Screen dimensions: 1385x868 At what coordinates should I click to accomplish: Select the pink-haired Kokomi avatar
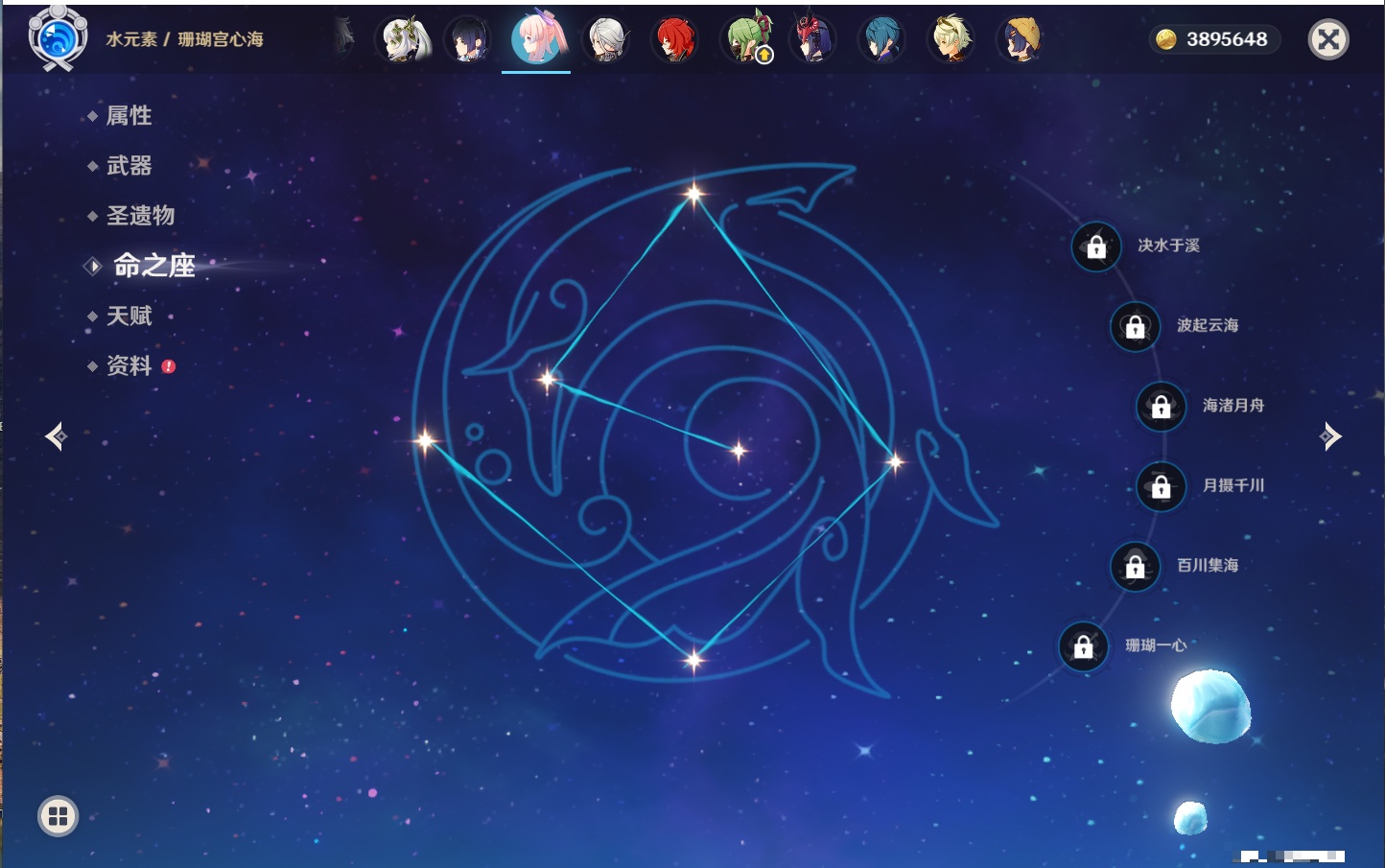click(536, 38)
